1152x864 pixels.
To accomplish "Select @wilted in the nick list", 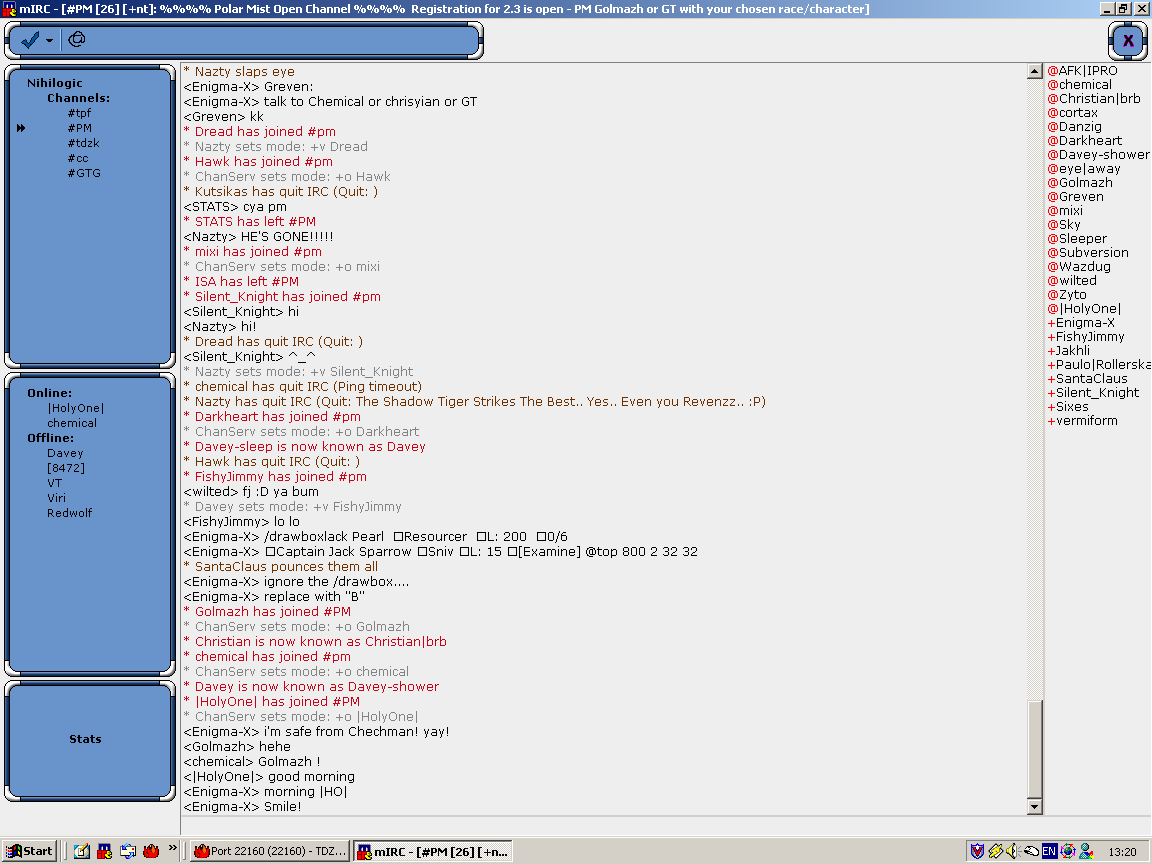I will tap(1072, 280).
